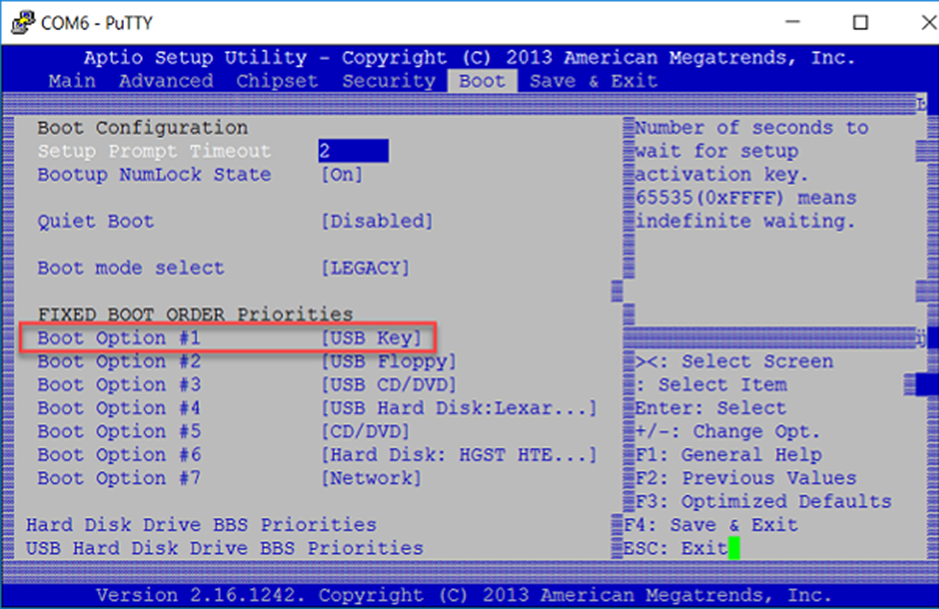Image resolution: width=939 pixels, height=609 pixels.
Task: Change Boot mode select [LEGACY] option
Action: [x=364, y=269]
